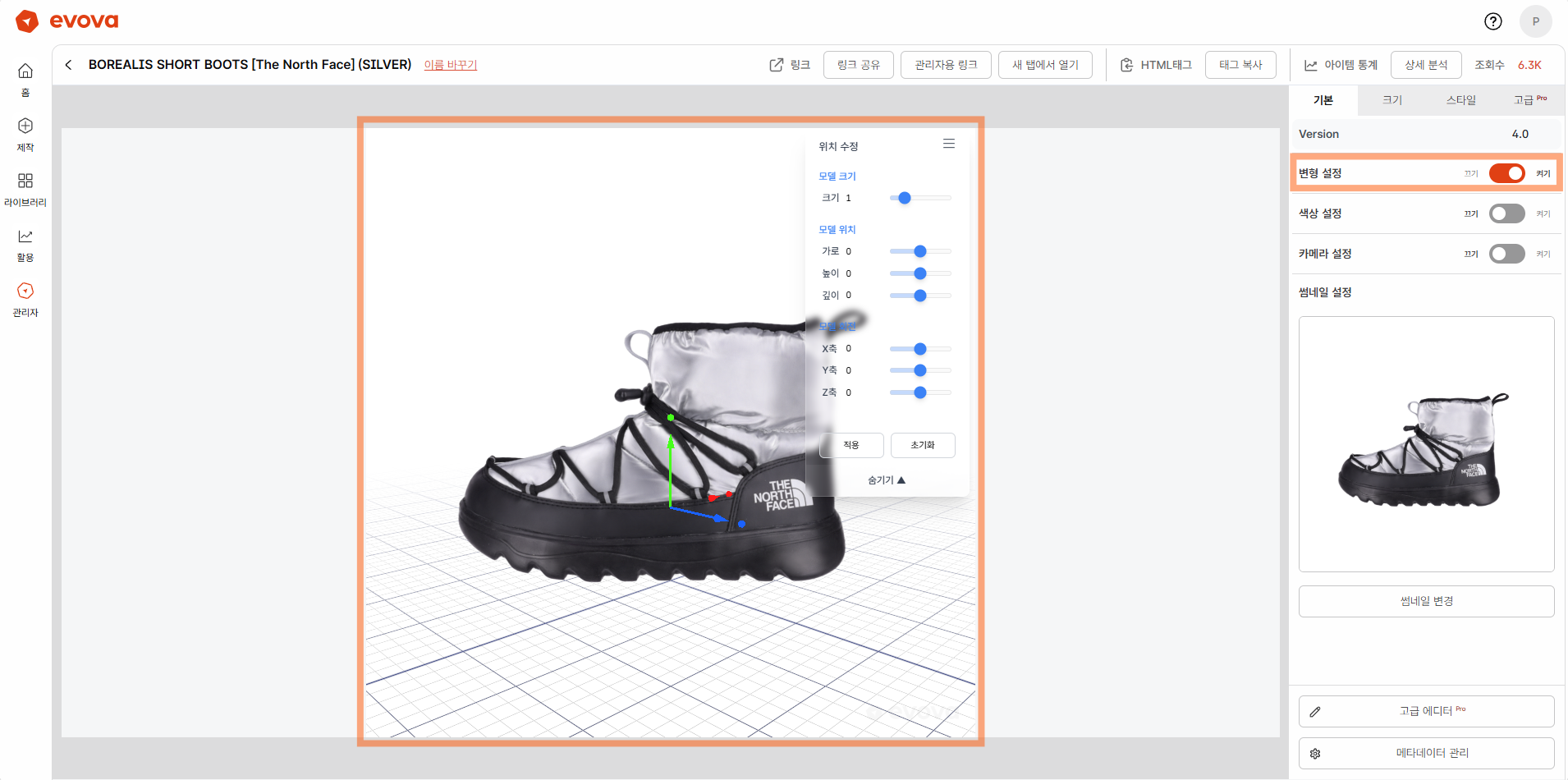Enable the 색상 설정 toggle
Screen dimensions: 1568x780
[1506, 213]
